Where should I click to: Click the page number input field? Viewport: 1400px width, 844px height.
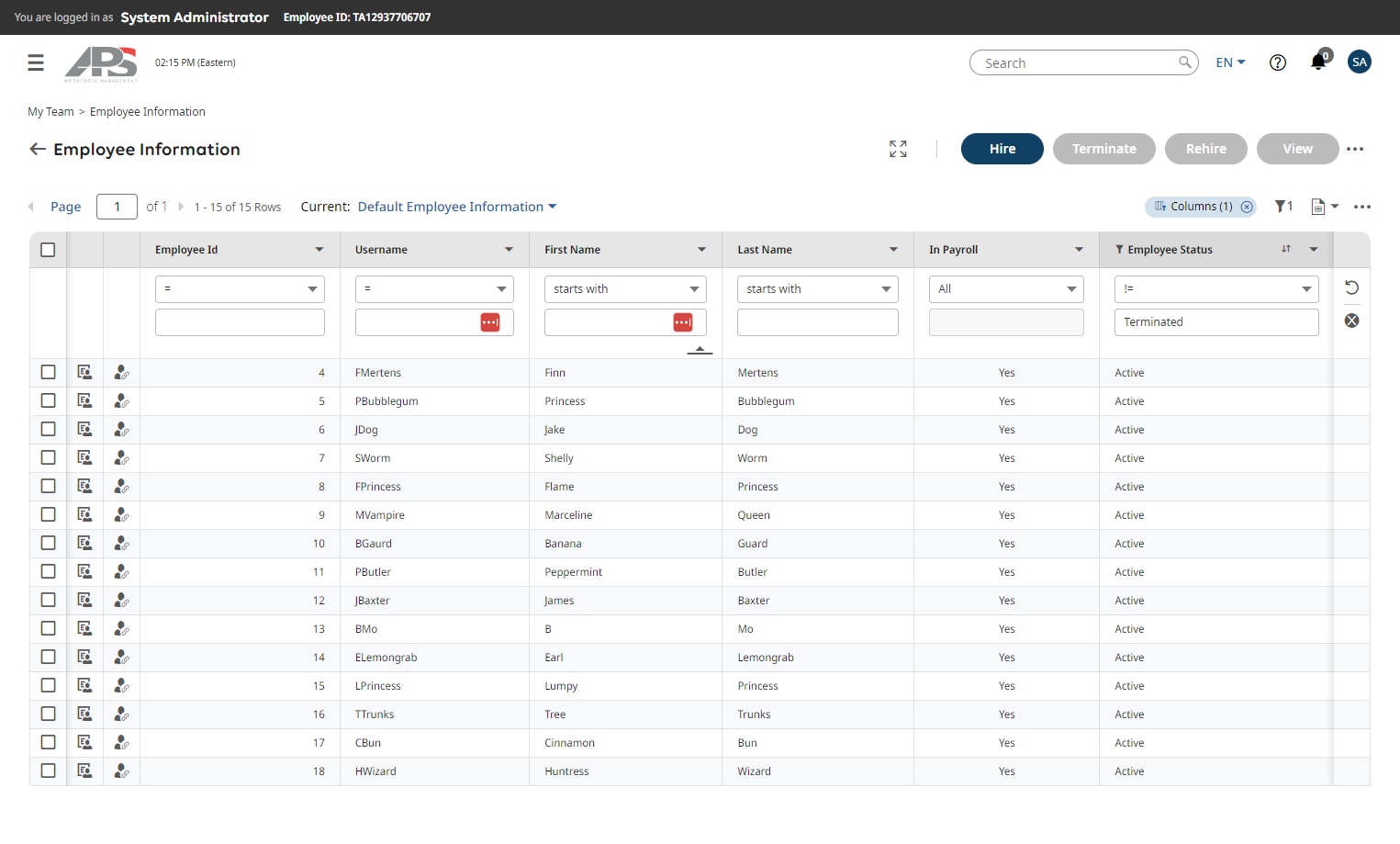coord(117,207)
